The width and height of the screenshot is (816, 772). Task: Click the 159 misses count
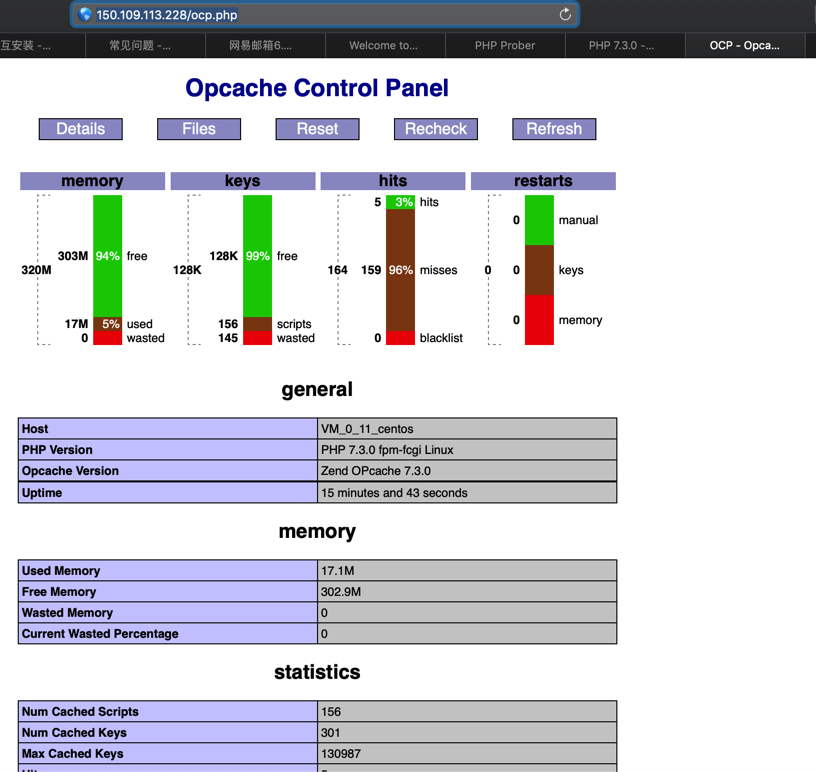[x=371, y=270]
